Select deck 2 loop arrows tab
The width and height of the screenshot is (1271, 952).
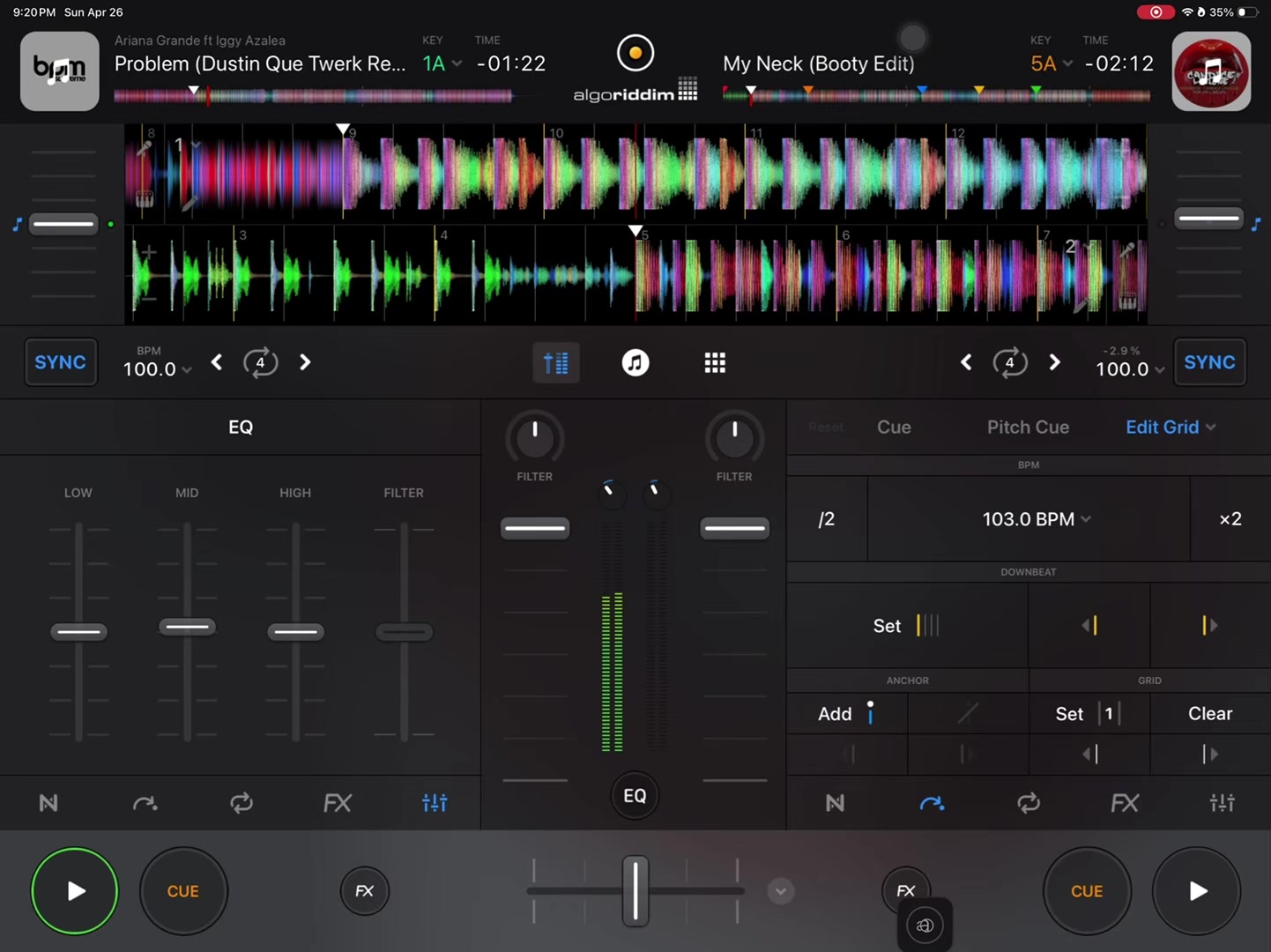pos(1029,802)
